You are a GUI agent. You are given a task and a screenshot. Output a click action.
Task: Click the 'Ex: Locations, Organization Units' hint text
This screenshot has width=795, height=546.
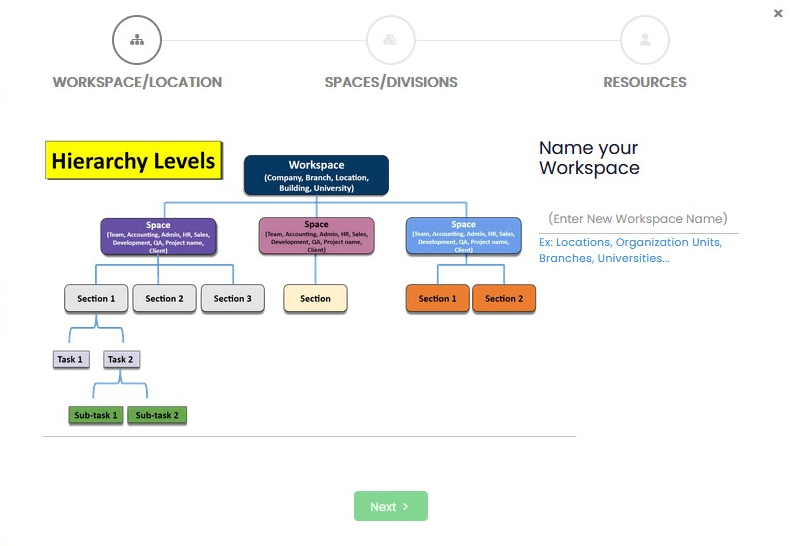630,250
